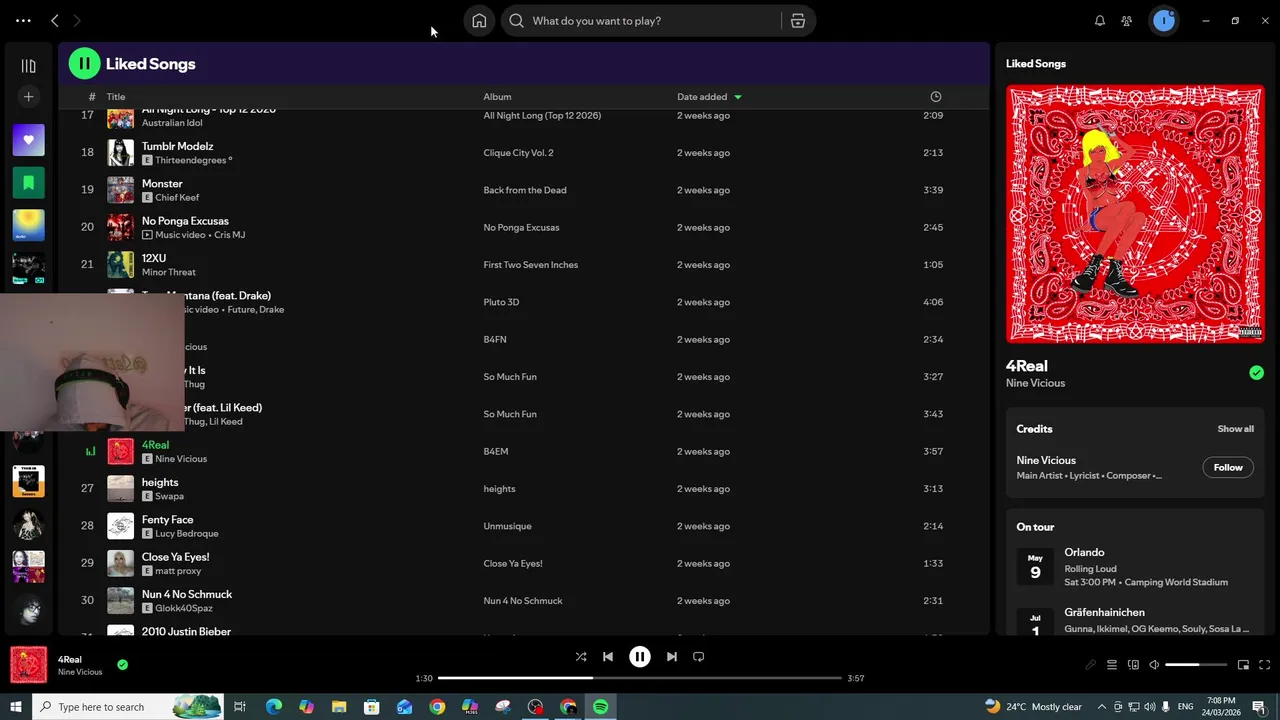Open the Browse icon in search bar

[x=798, y=21]
